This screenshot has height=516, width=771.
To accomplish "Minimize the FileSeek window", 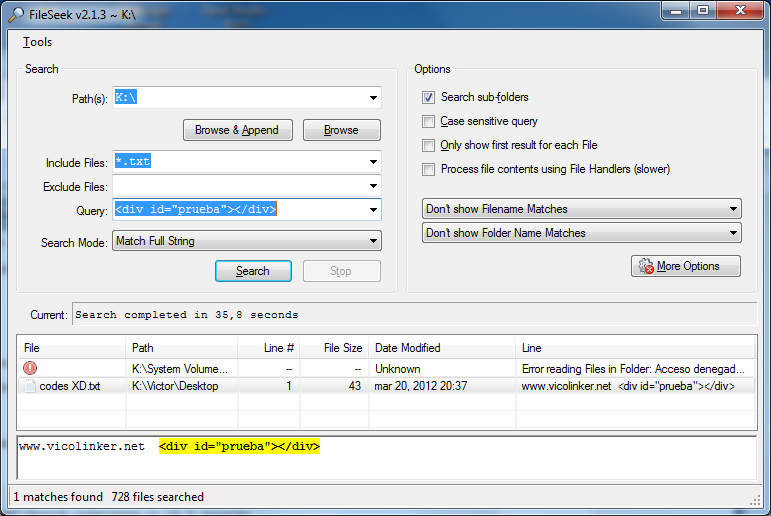I will [x=676, y=11].
